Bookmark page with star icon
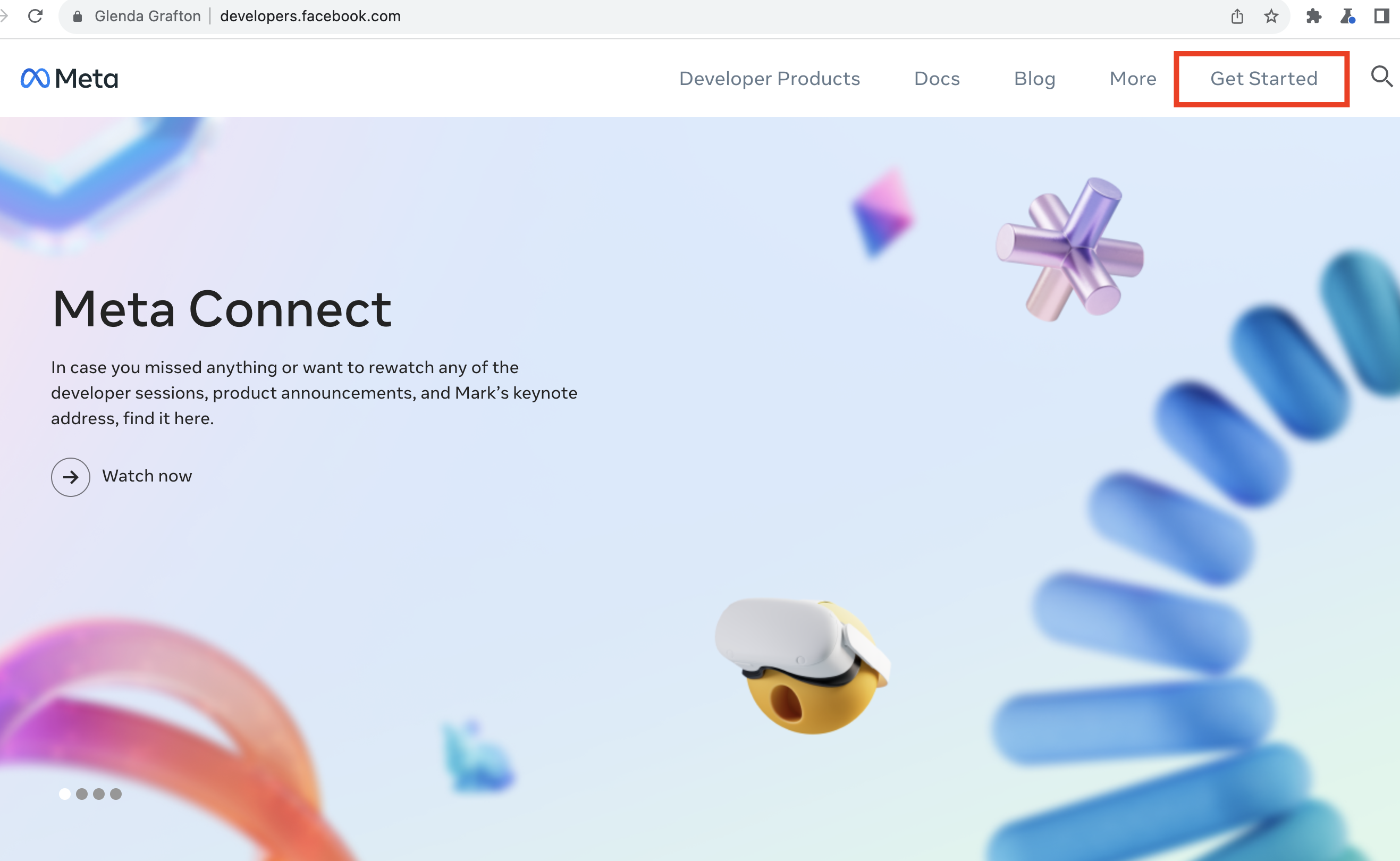Viewport: 1400px width, 861px height. coord(1271,16)
